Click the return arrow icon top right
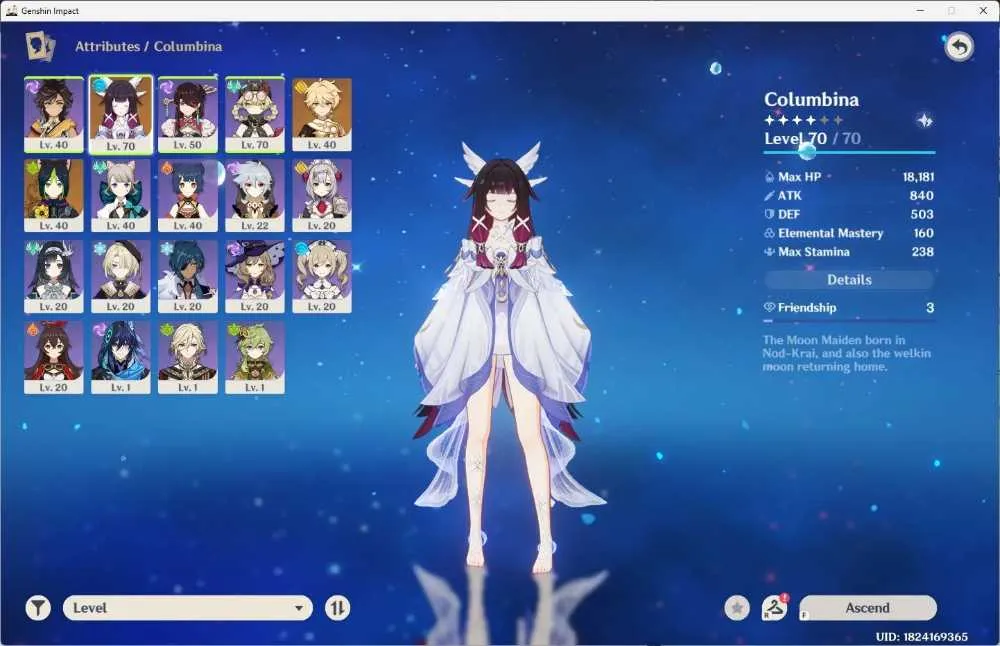Viewport: 1000px width, 646px height. coord(959,47)
